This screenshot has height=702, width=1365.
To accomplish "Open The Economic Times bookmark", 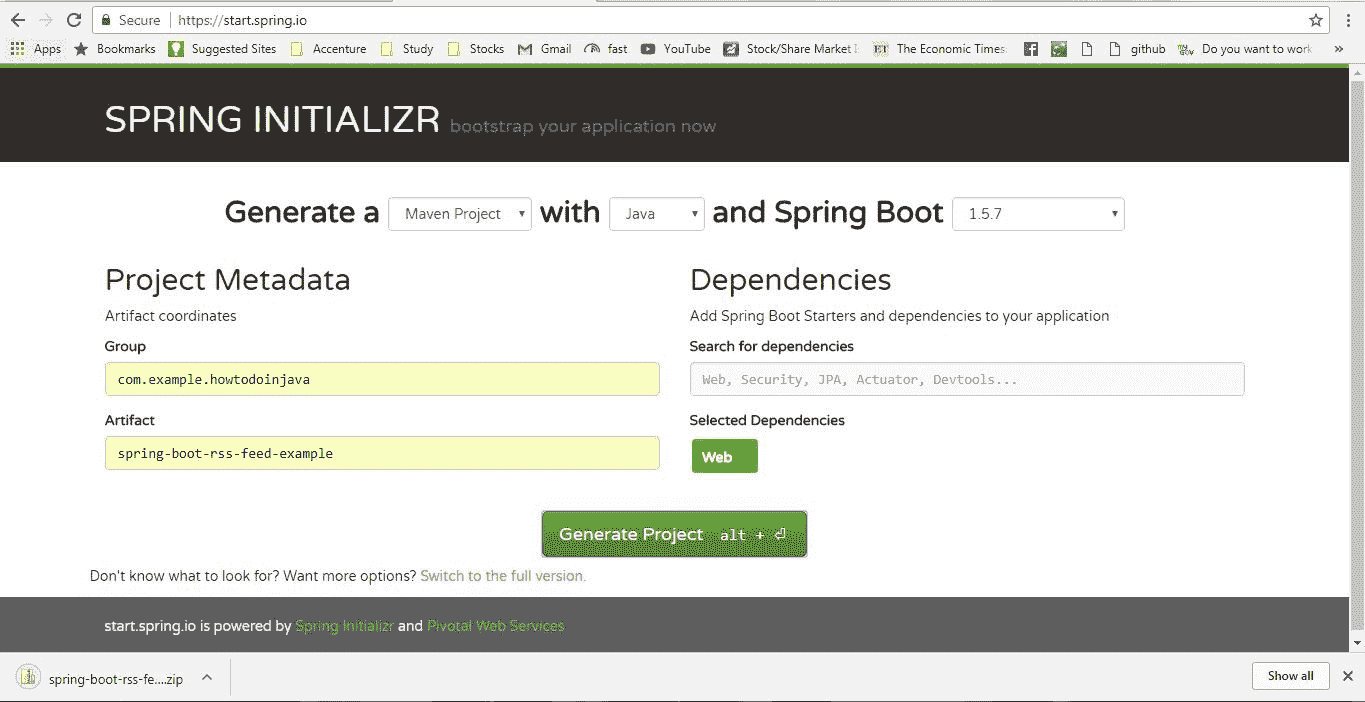I will tap(940, 48).
